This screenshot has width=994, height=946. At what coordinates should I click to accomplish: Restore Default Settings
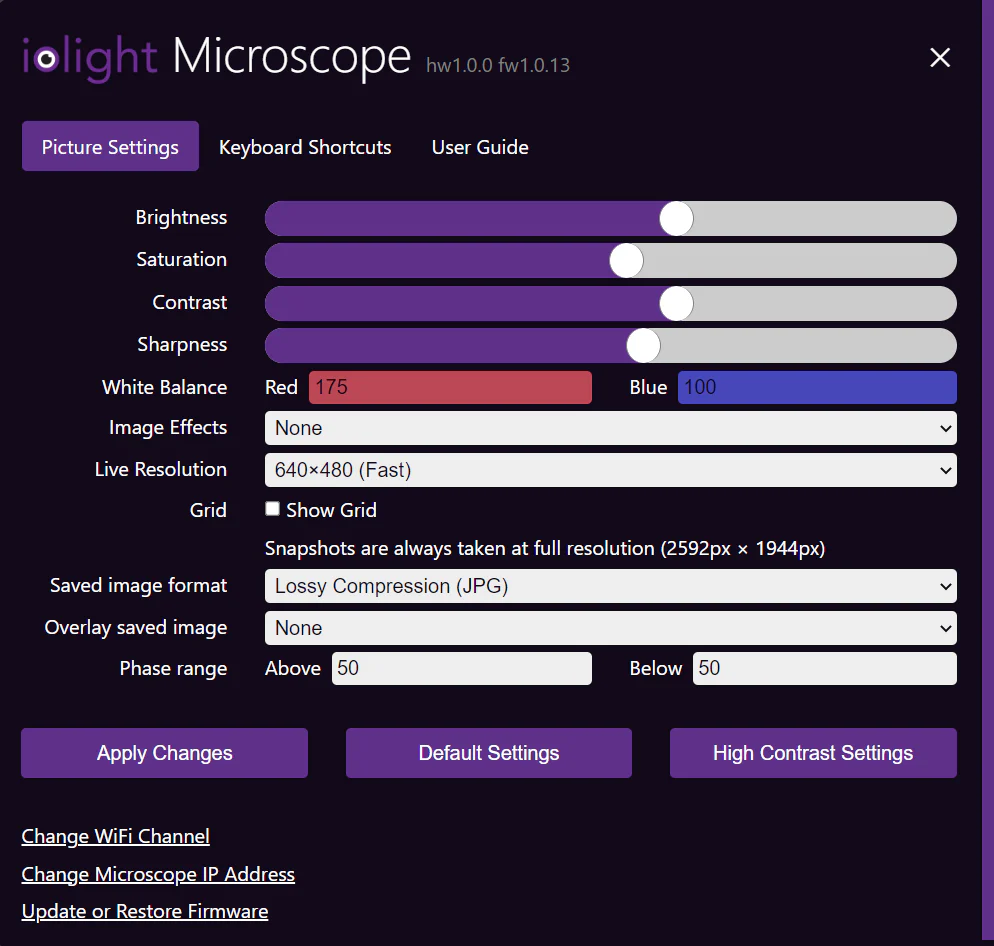pyautogui.click(x=488, y=752)
